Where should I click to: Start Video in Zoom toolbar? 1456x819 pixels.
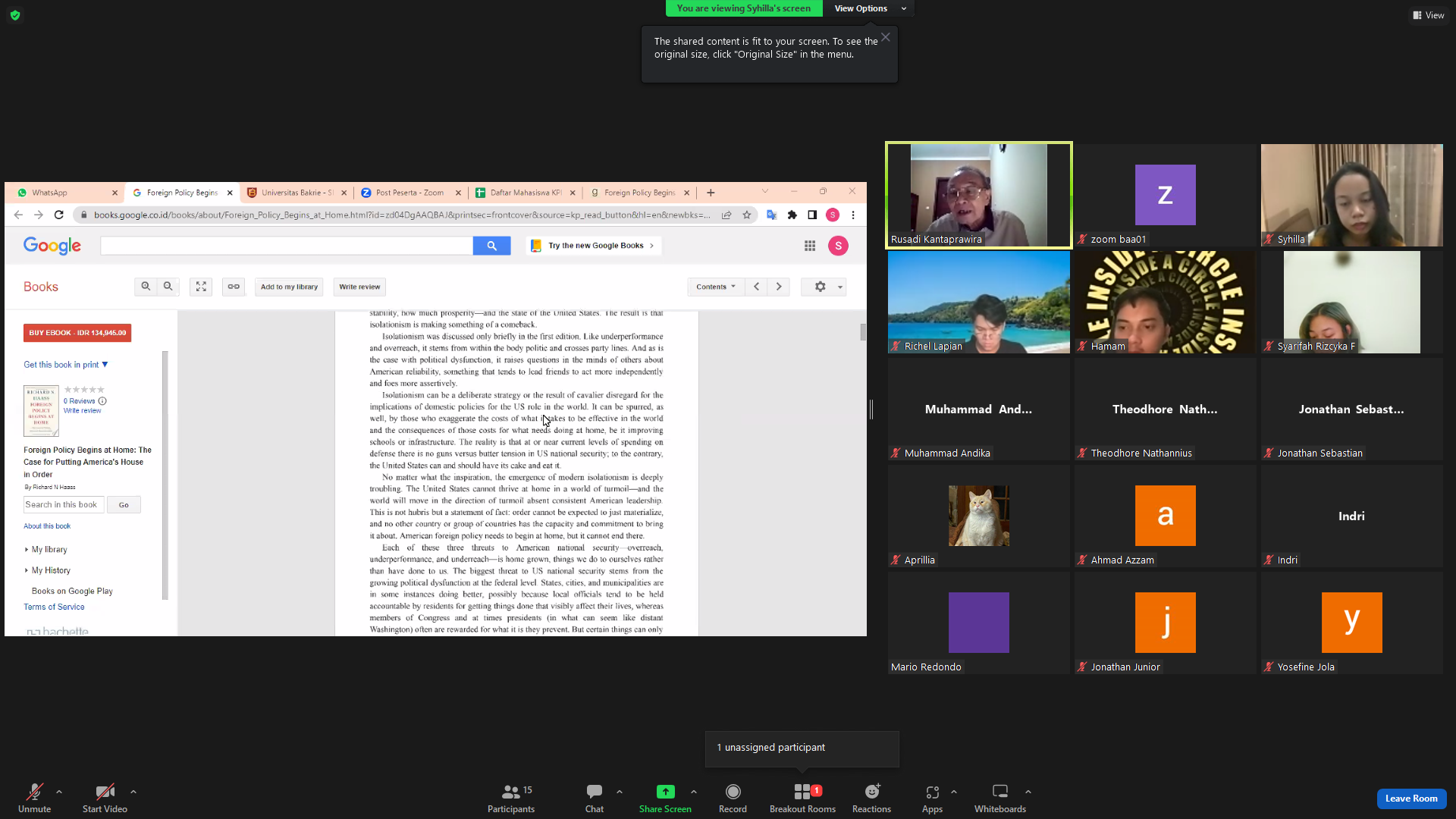105,798
